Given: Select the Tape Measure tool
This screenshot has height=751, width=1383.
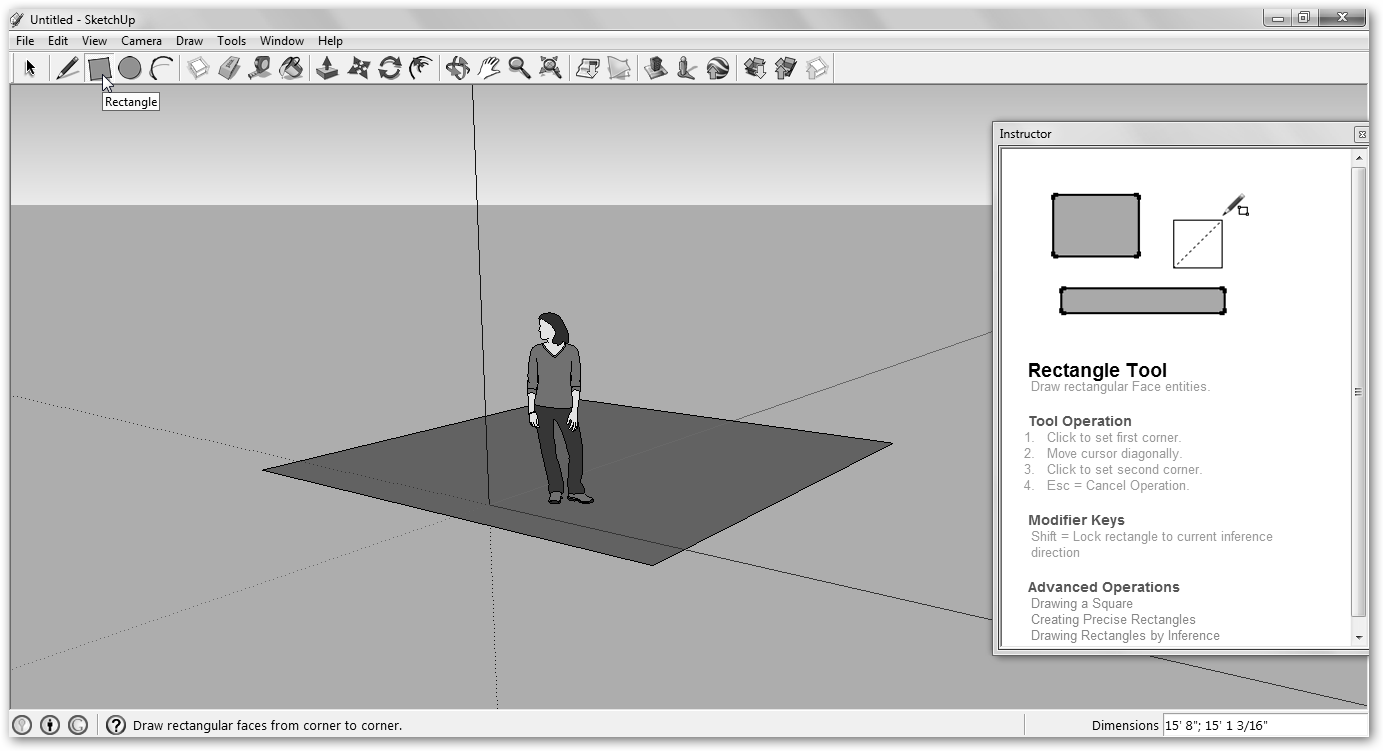Looking at the screenshot, I should pos(260,68).
